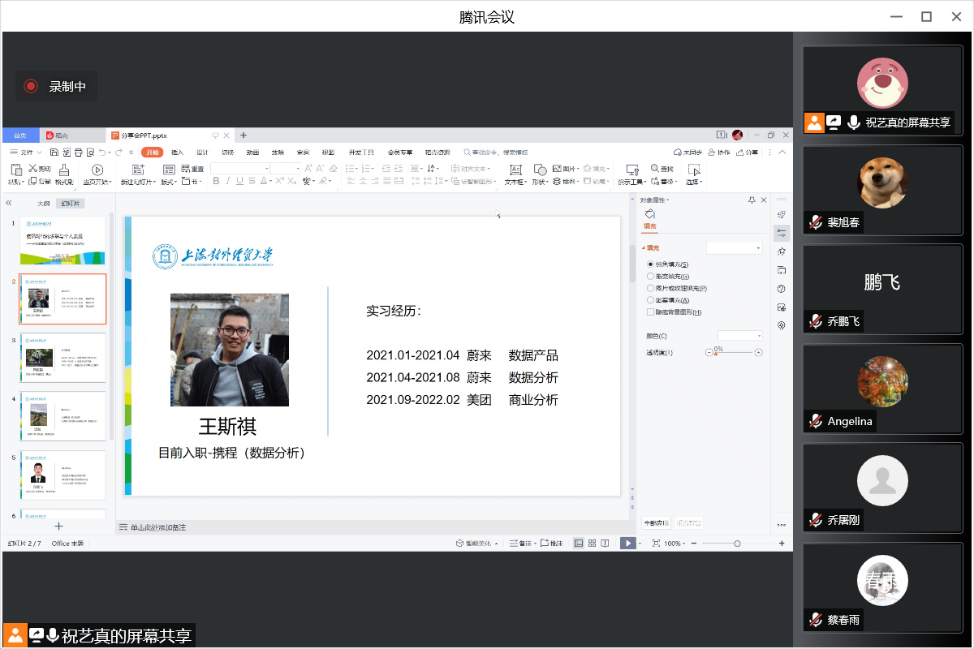The height and width of the screenshot is (649, 974).
Task: Click the Bold formatting icon
Action: [x=215, y=181]
